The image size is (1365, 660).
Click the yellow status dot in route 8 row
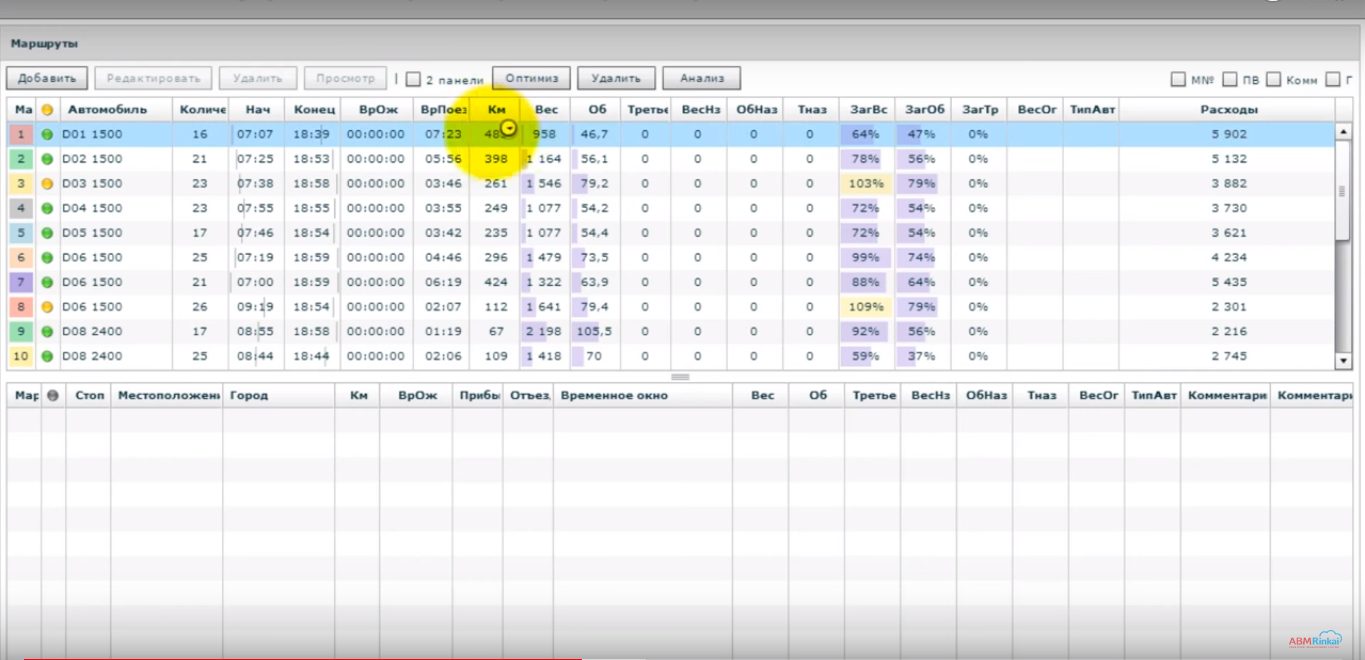pyautogui.click(x=47, y=307)
